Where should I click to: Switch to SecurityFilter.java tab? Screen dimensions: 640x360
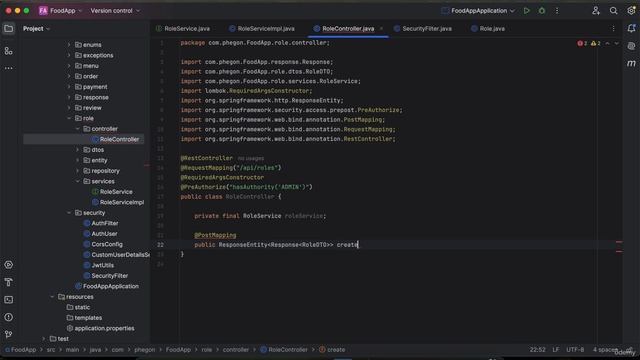click(x=423, y=29)
